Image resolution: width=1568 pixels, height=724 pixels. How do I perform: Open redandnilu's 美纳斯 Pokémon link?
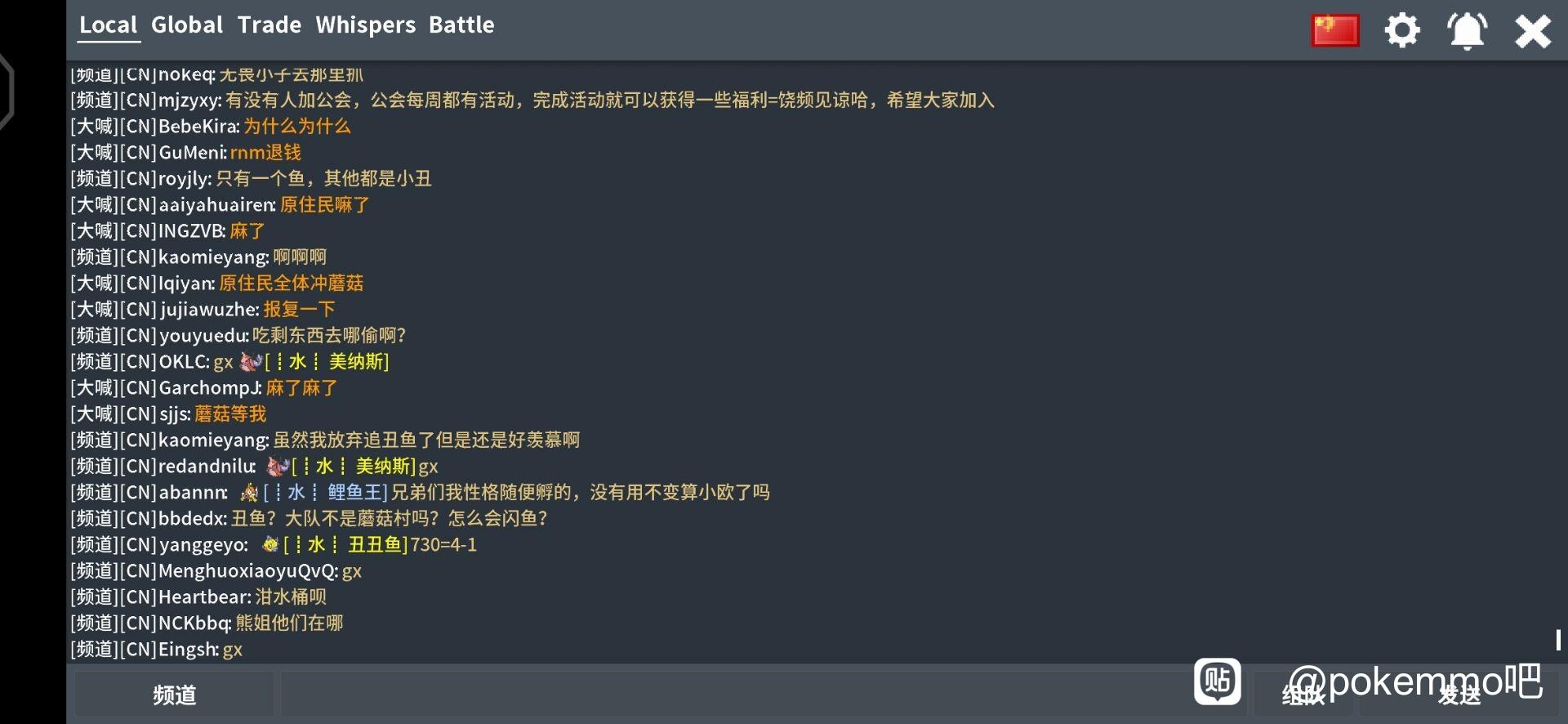tap(354, 467)
